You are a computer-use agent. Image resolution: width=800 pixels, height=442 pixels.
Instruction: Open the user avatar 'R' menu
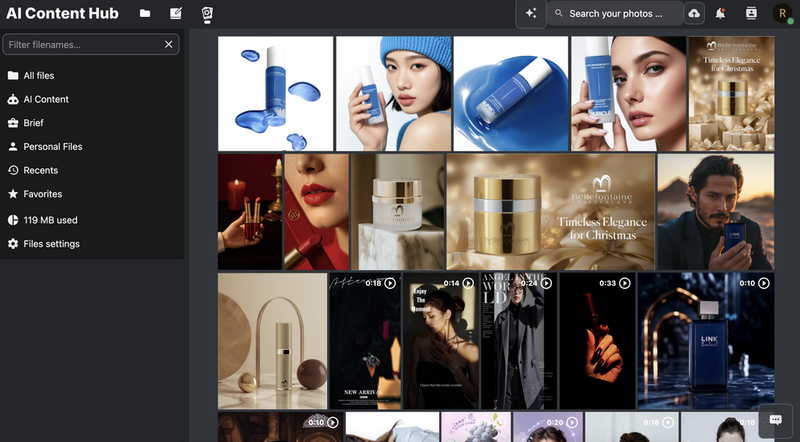782,14
